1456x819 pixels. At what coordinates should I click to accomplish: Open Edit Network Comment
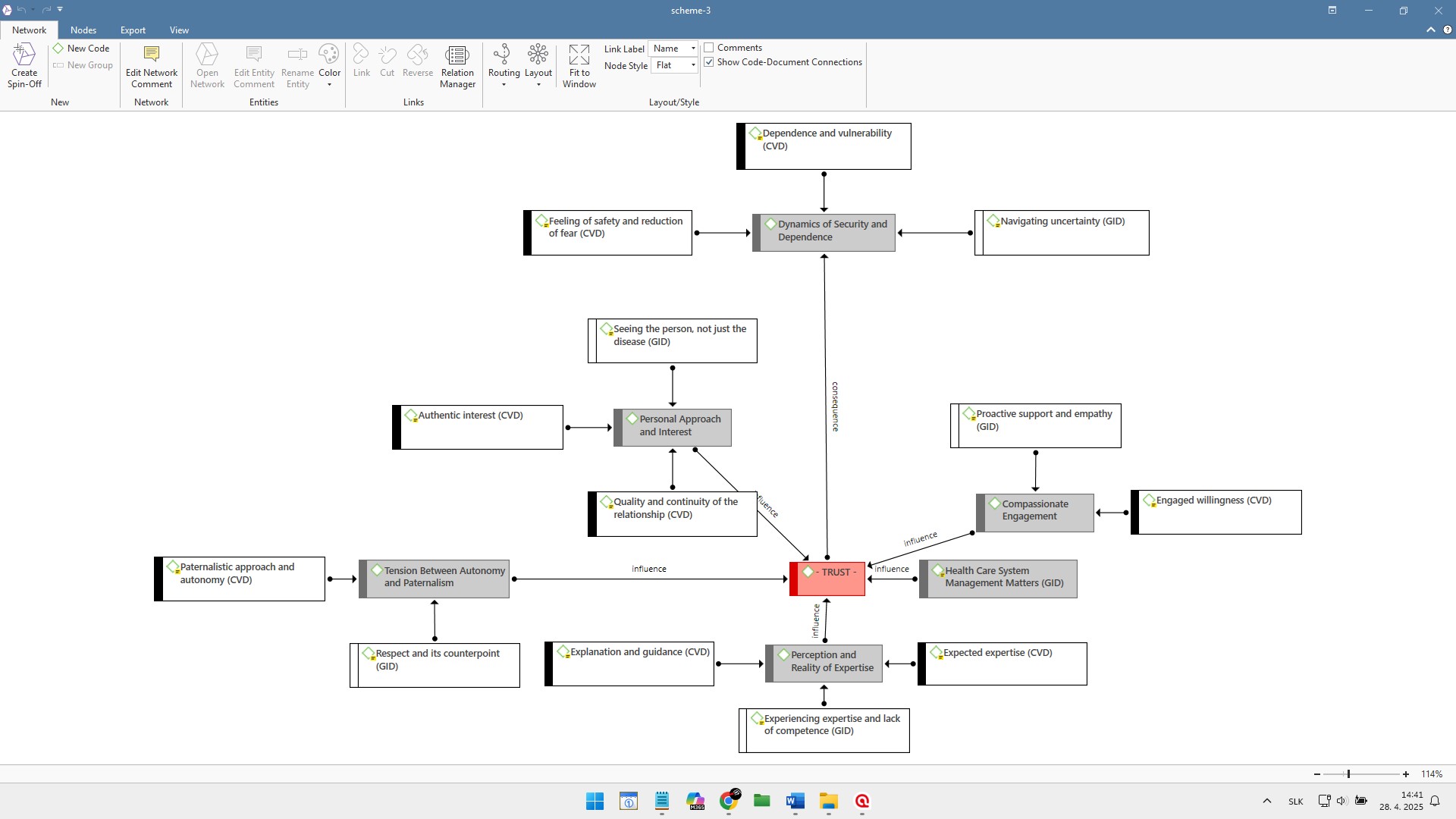click(x=152, y=65)
